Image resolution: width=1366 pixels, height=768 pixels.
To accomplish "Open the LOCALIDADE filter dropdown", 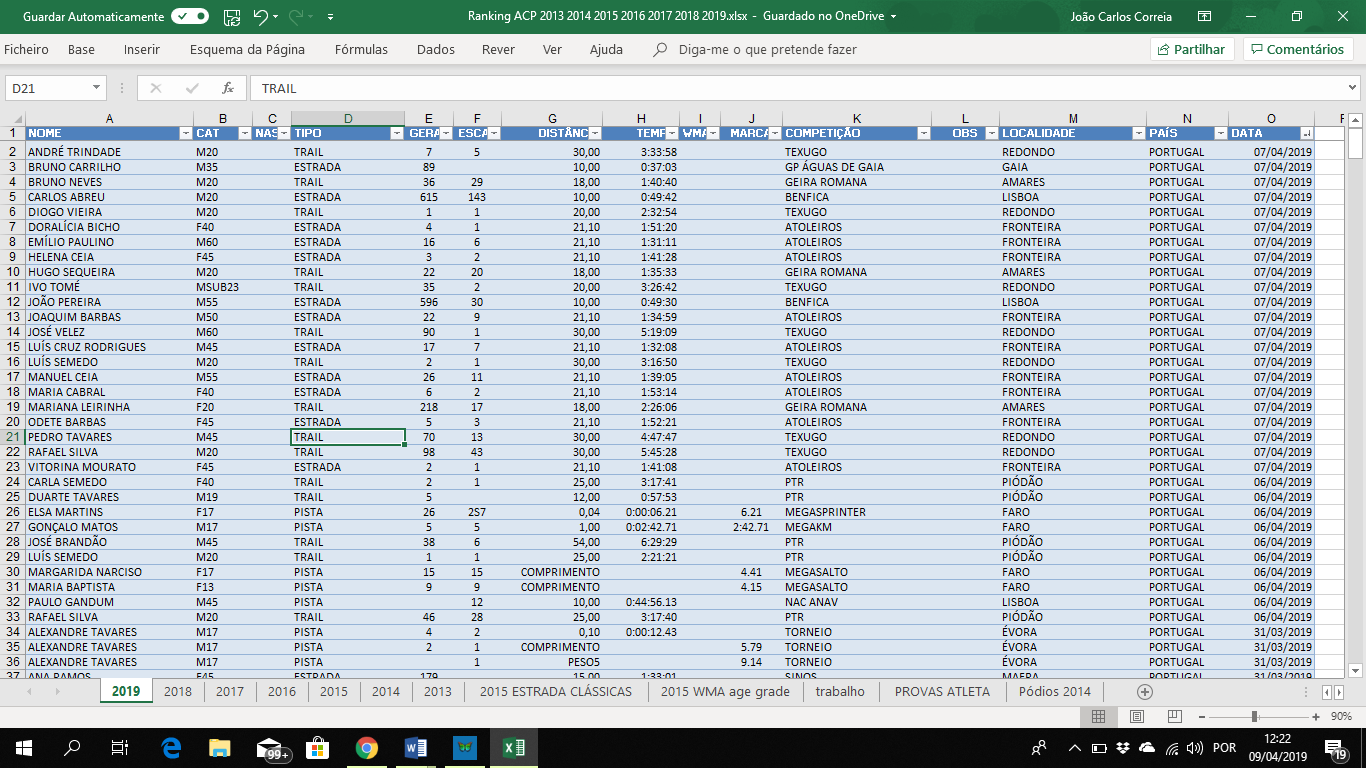I will (x=1138, y=133).
